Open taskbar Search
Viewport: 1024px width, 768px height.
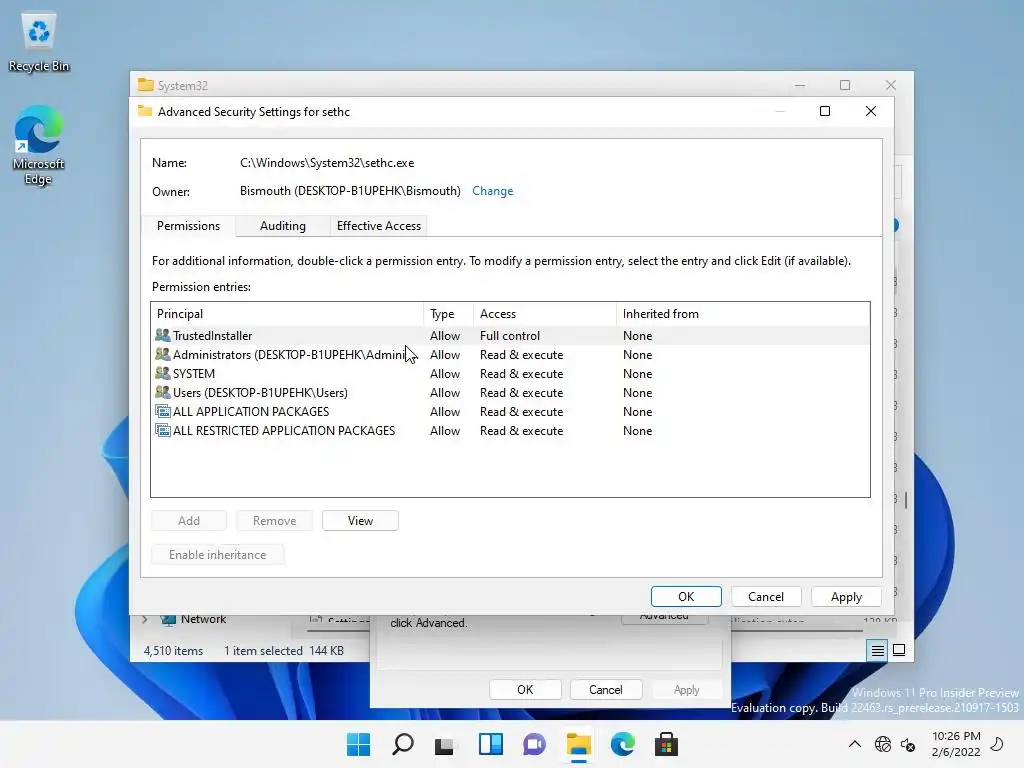(x=402, y=744)
